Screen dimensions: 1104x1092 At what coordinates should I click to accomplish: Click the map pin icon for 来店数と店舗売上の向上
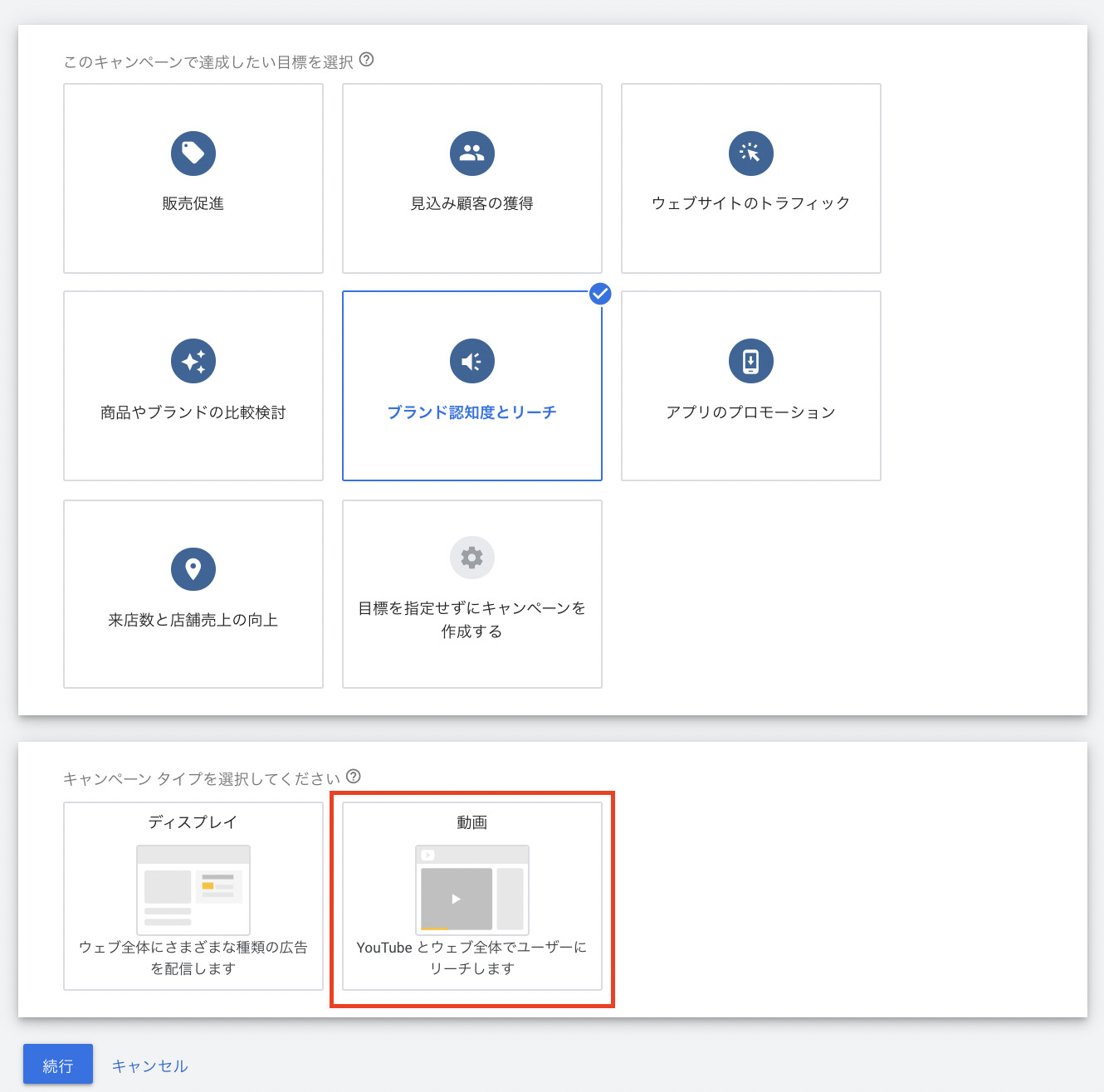[193, 569]
